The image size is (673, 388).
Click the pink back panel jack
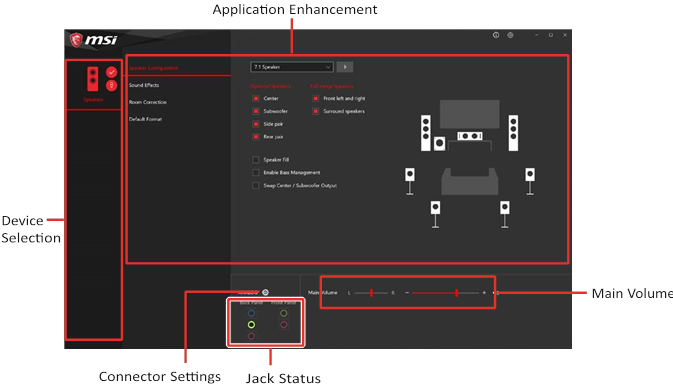tap(252, 336)
